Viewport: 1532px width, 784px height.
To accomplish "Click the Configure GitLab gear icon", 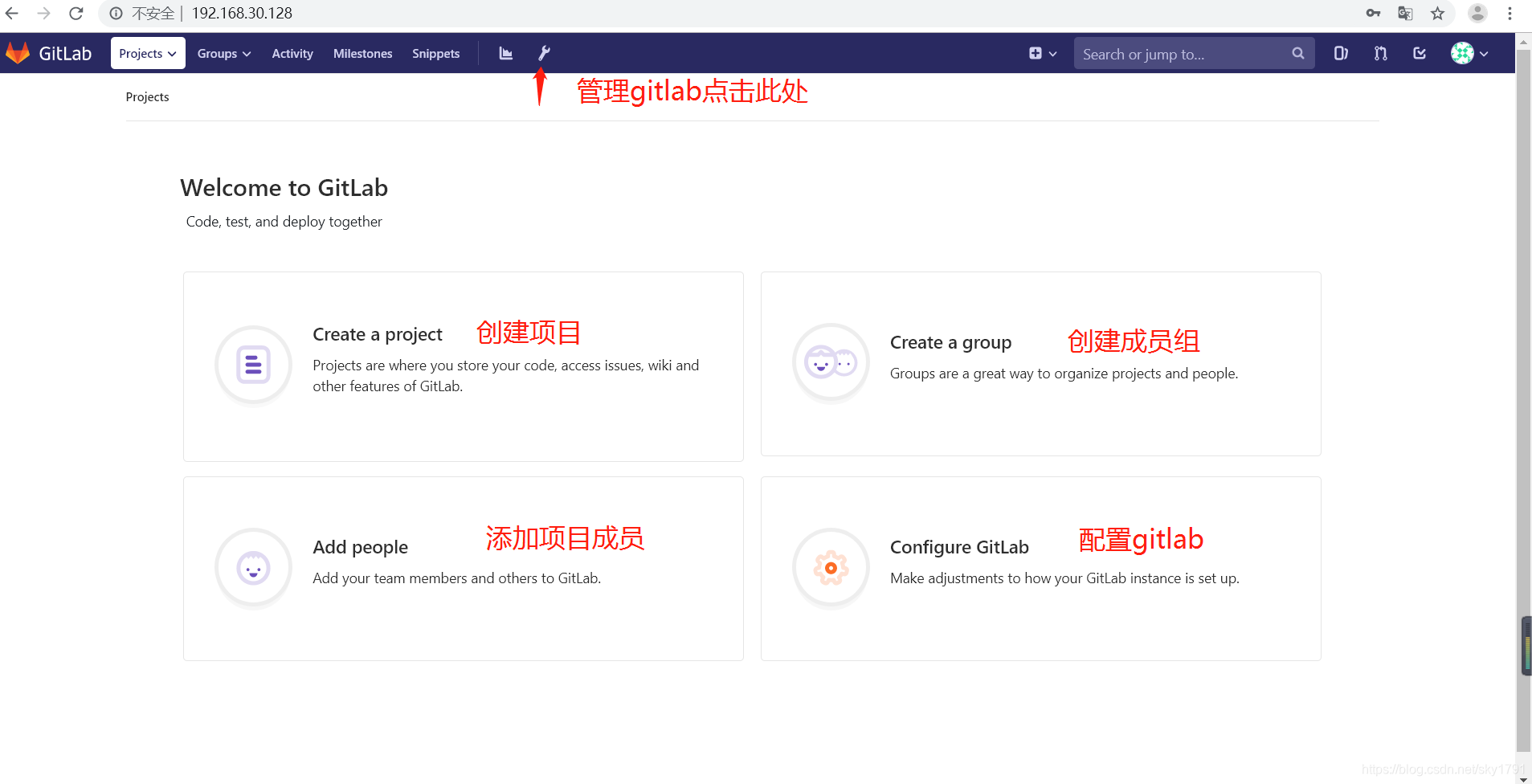I will tap(831, 568).
